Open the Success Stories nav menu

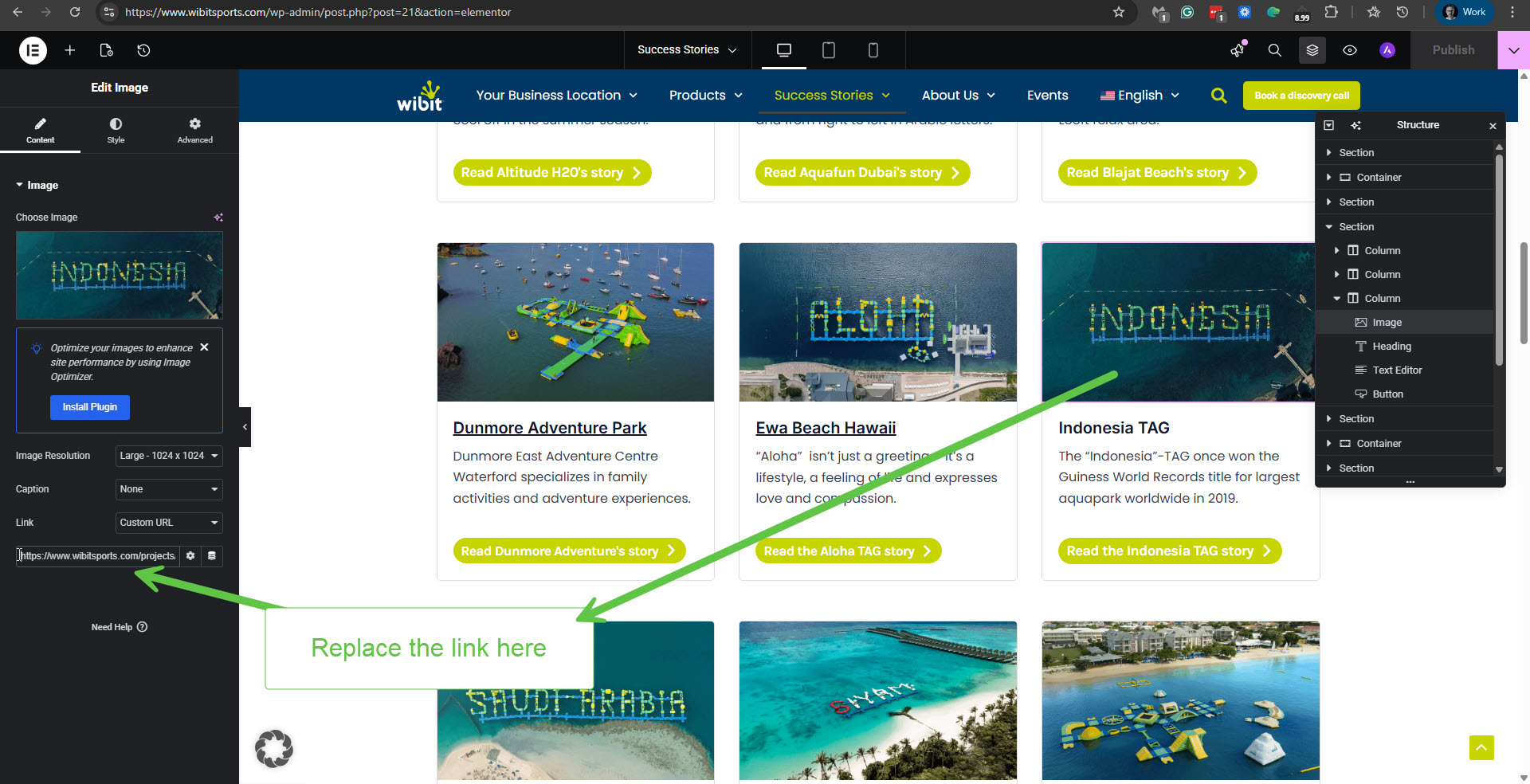(x=831, y=96)
